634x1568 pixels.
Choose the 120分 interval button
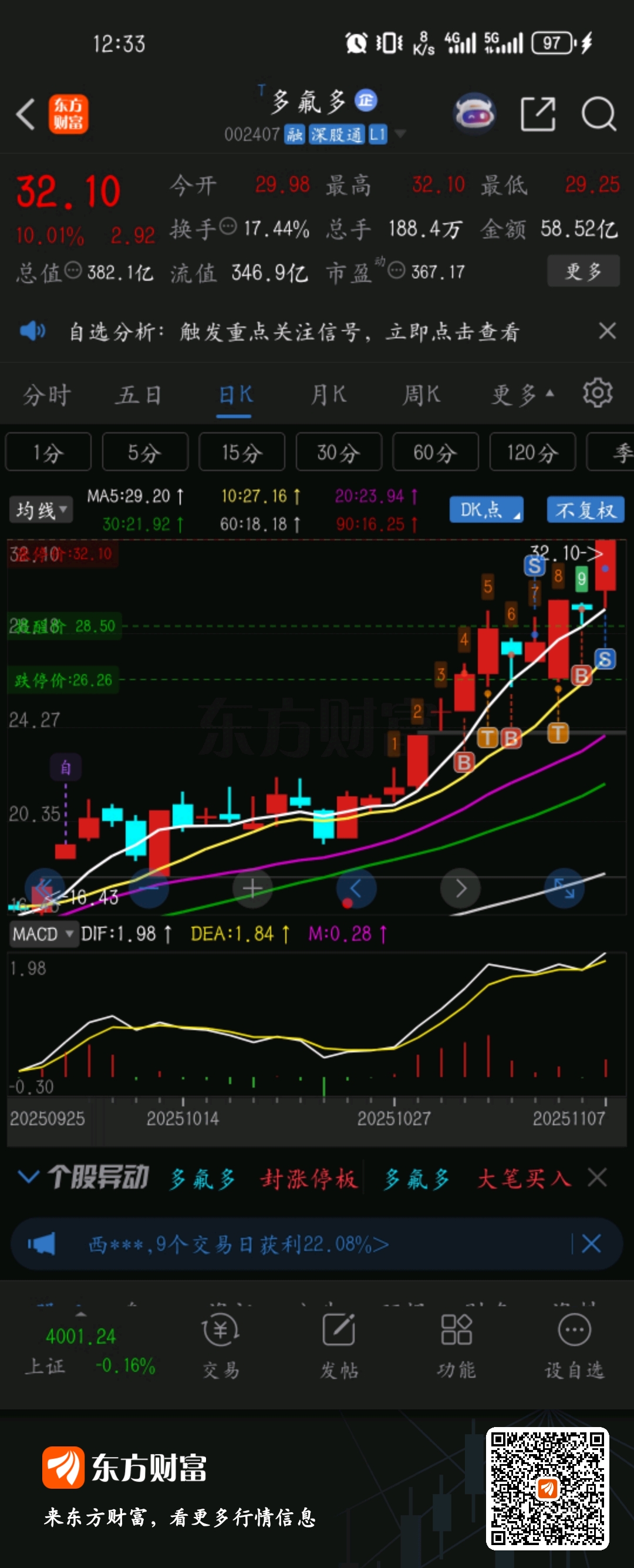pos(532,452)
